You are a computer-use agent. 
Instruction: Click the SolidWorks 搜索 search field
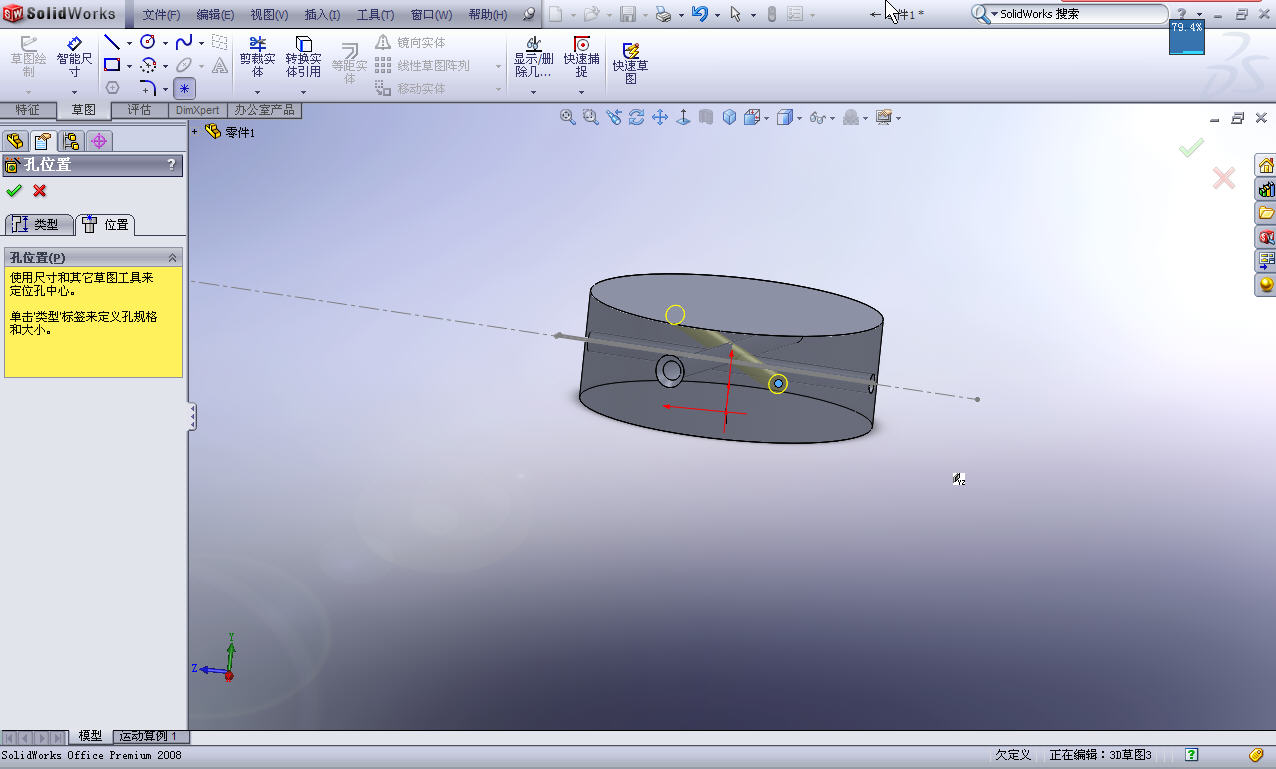click(x=1081, y=14)
